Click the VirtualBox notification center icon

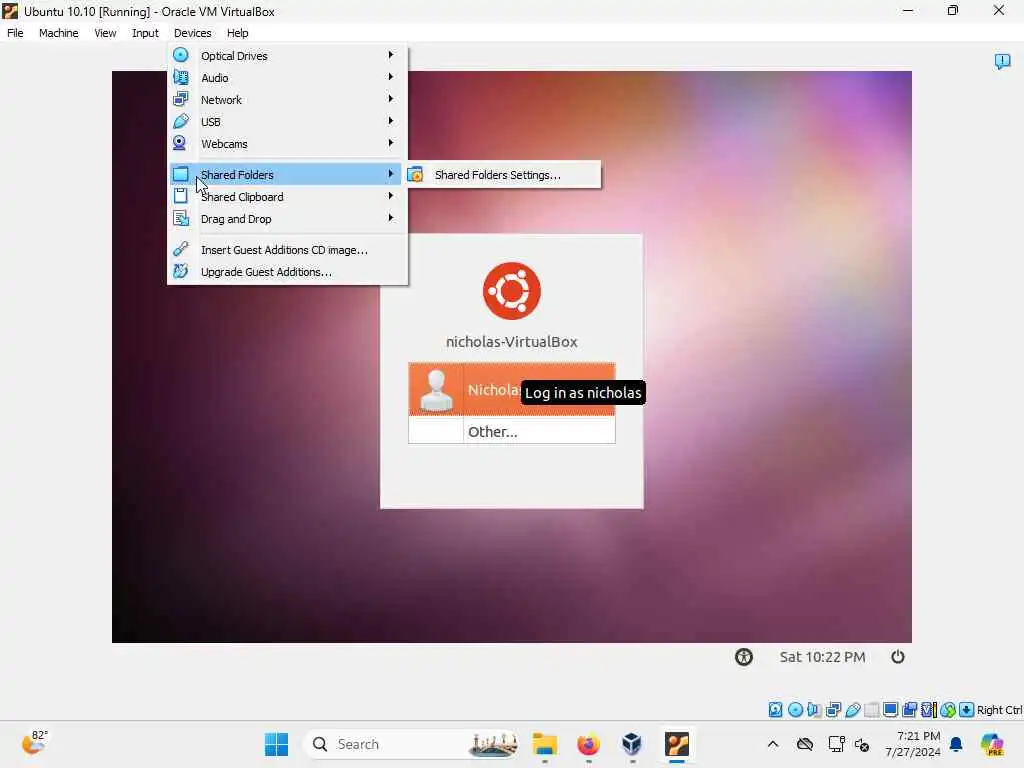(x=1002, y=61)
